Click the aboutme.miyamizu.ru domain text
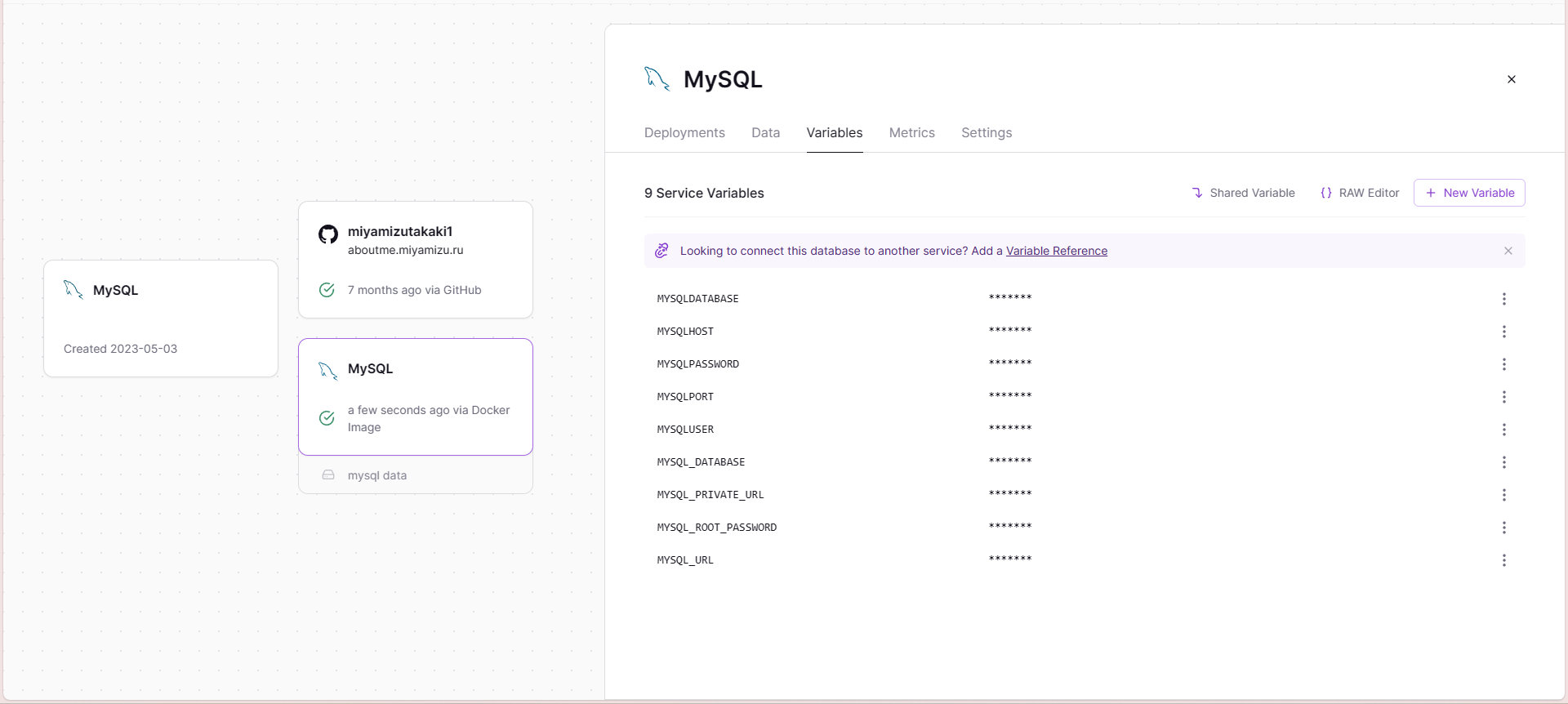 tap(405, 250)
